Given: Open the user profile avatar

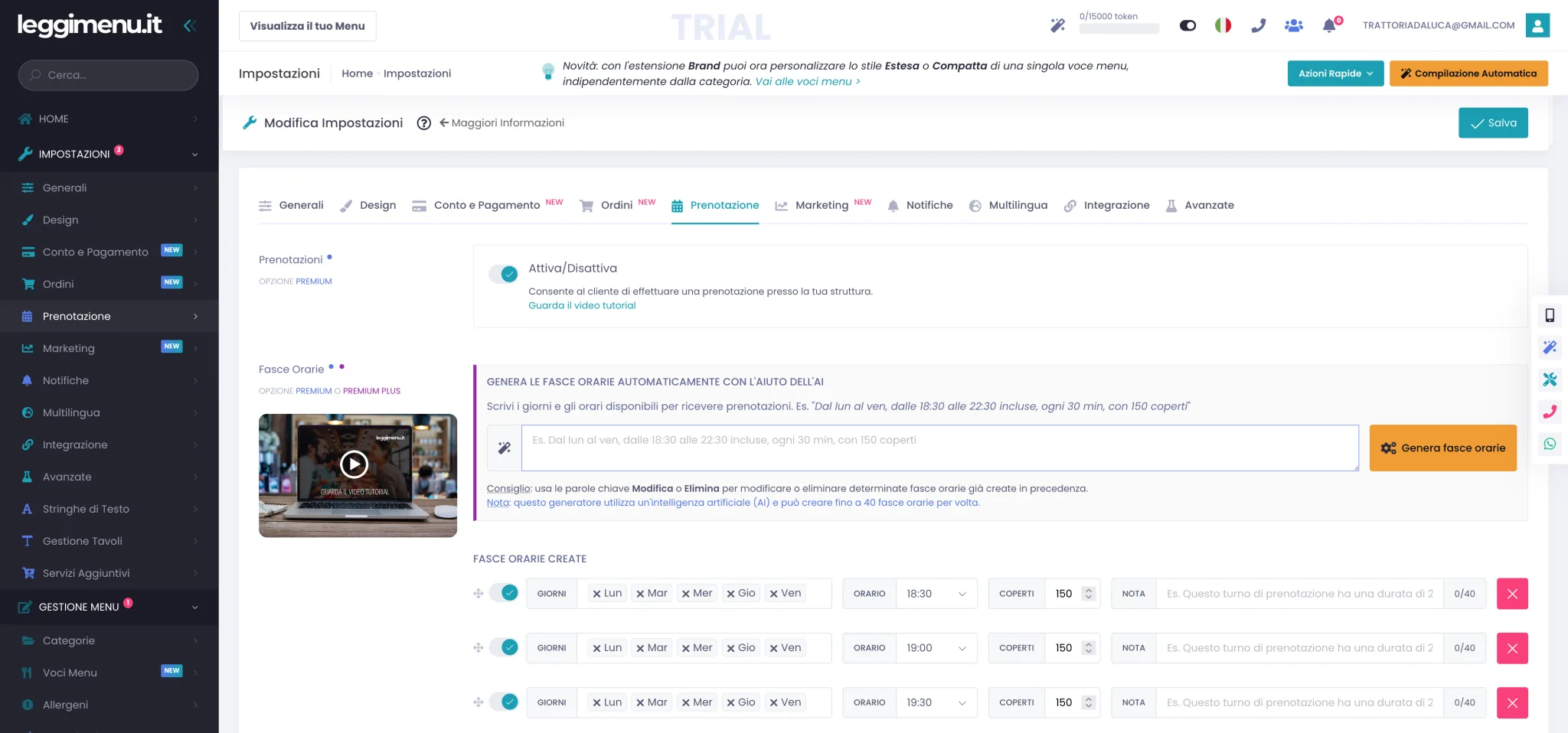Looking at the screenshot, I should 1537,25.
